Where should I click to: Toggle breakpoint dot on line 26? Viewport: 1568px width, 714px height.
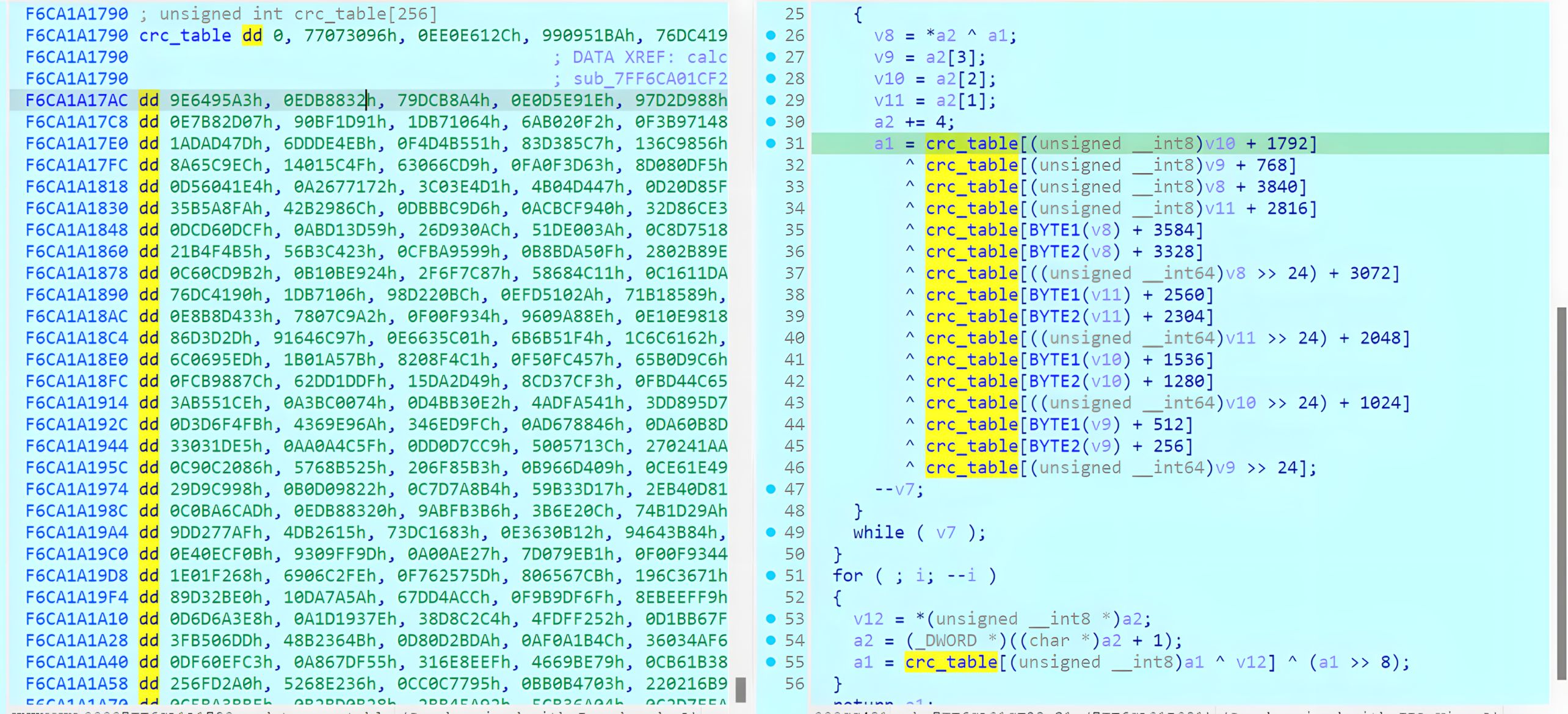pyautogui.click(x=771, y=35)
